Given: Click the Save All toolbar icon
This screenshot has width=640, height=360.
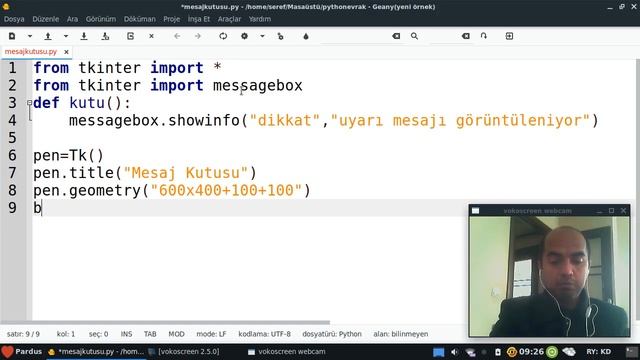Looking at the screenshot, I should point(105,36).
